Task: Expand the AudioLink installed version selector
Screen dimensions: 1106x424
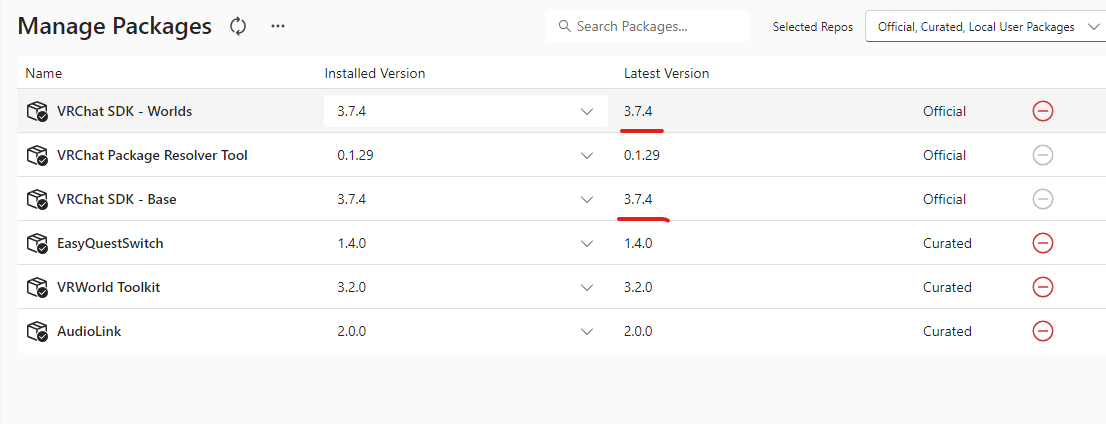Action: tap(587, 331)
